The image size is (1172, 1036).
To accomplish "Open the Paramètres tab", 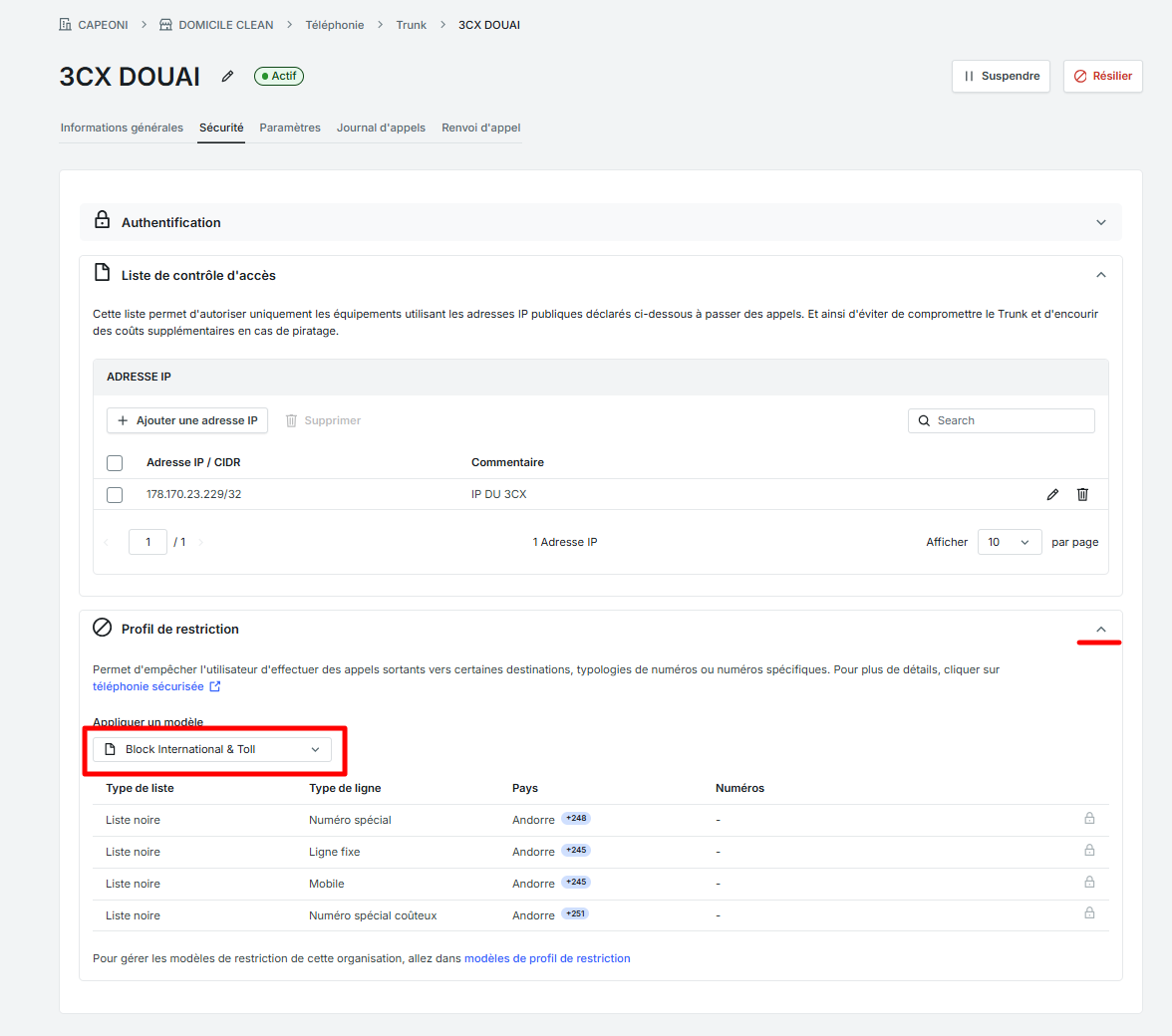I will [x=290, y=128].
